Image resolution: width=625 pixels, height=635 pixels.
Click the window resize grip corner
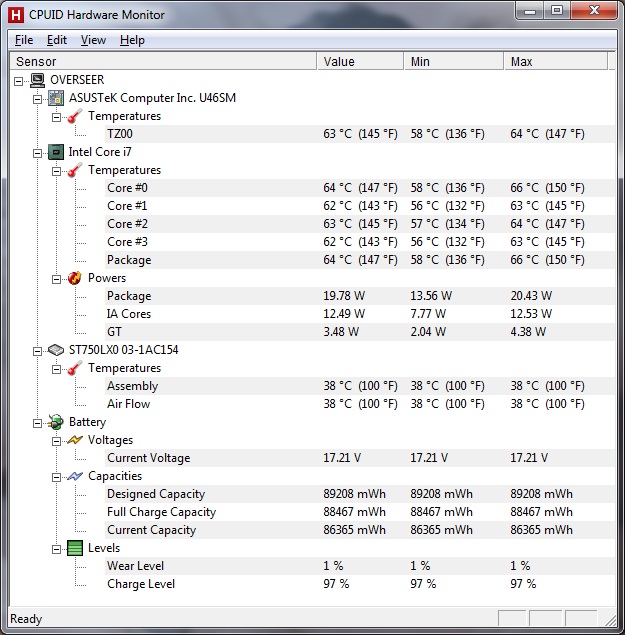[x=610, y=620]
